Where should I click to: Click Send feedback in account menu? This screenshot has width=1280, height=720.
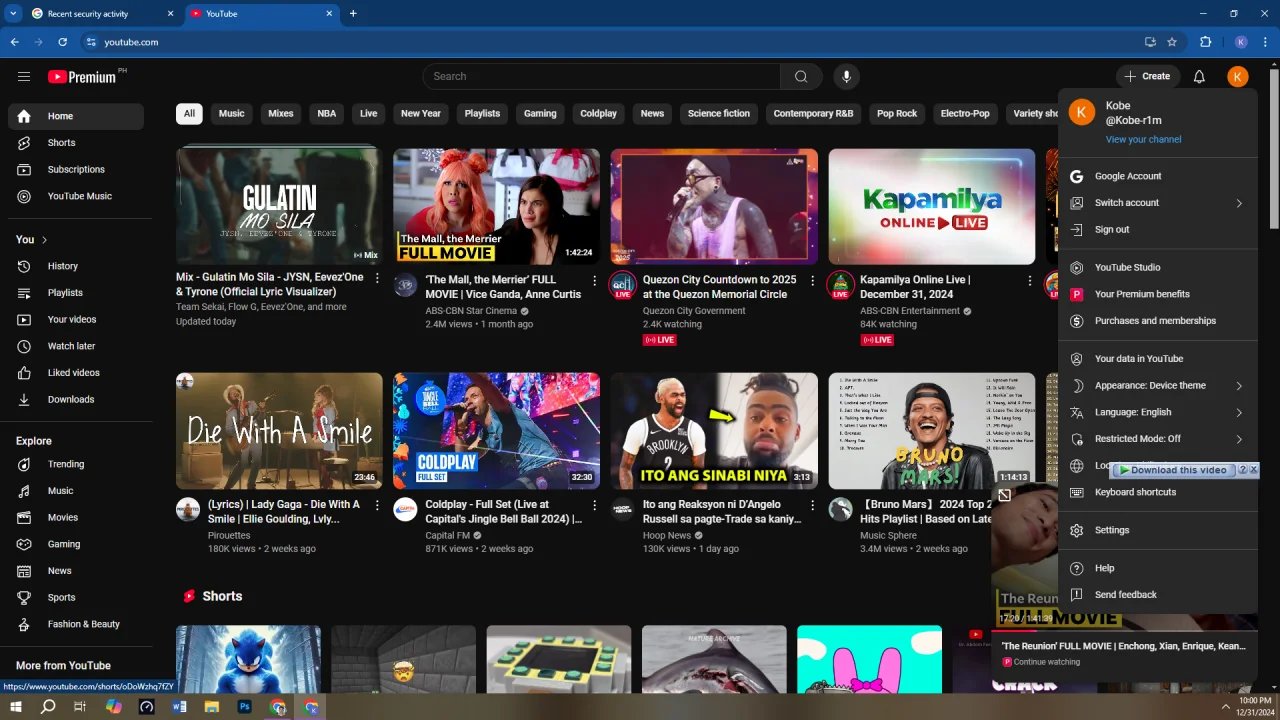[1158, 595]
